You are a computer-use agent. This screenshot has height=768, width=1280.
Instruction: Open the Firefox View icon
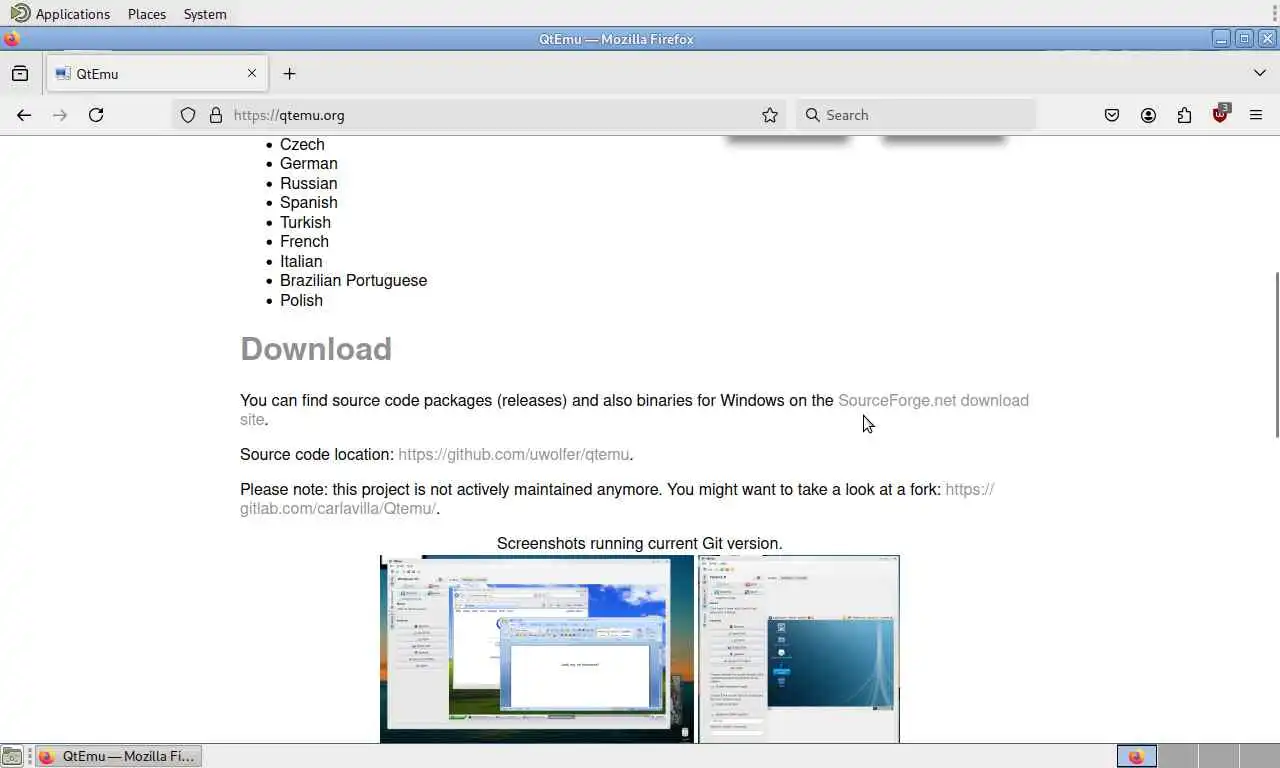(20, 73)
